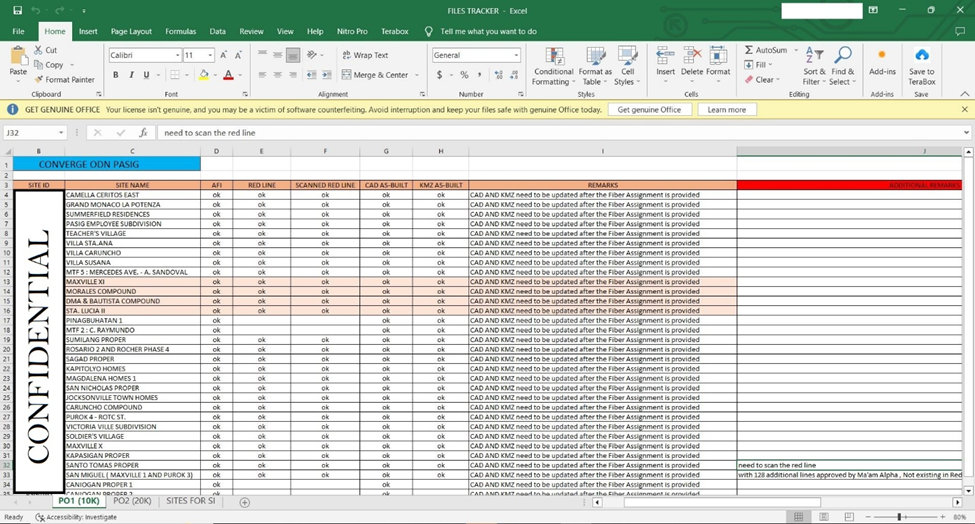Switch to the PO2 (20K) sheet tab
The height and width of the screenshot is (524, 975).
click(x=132, y=500)
